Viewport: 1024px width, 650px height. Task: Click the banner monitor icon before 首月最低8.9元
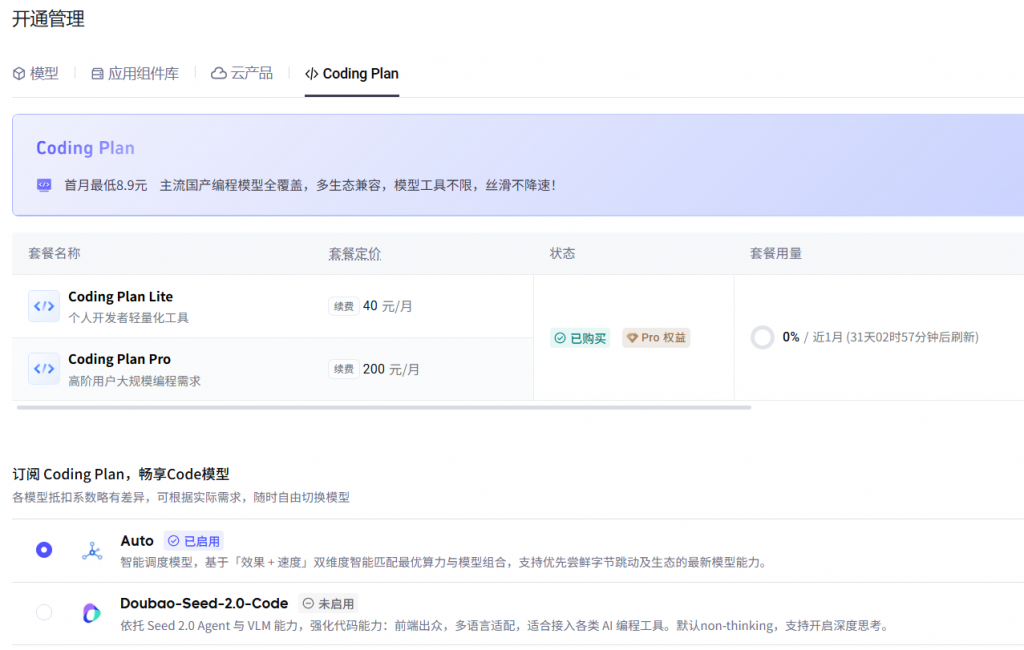click(x=44, y=185)
